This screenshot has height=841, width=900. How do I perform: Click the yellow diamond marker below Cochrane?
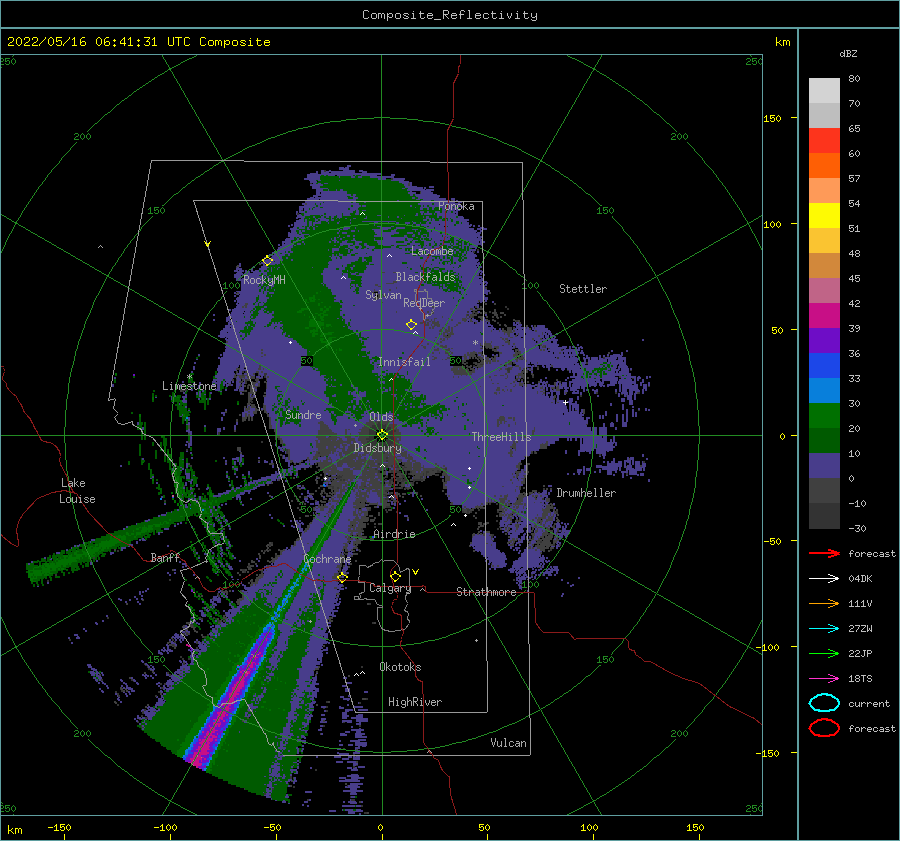[x=342, y=578]
